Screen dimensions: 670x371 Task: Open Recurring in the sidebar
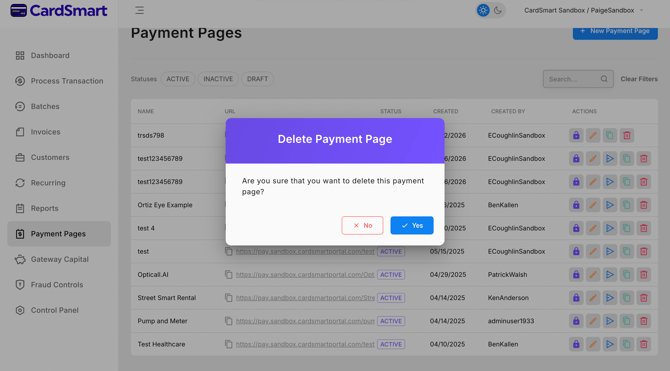[x=59, y=183]
